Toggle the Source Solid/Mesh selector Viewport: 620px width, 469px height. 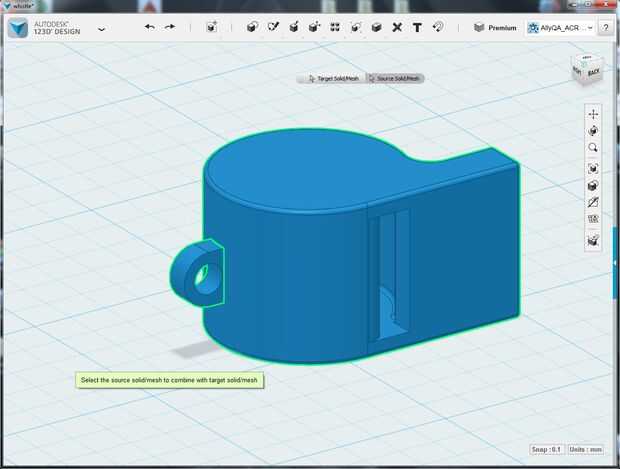point(396,78)
